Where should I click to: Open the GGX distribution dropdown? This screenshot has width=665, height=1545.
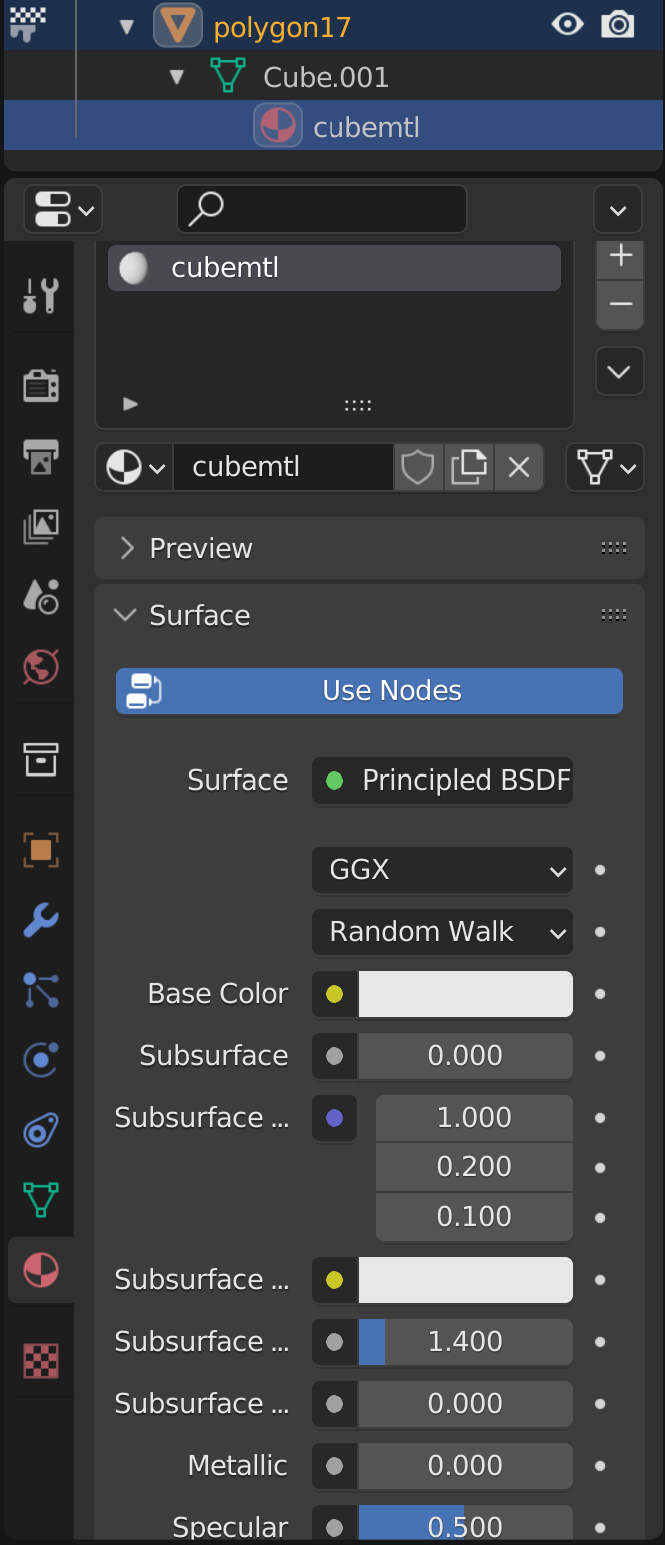pos(442,870)
